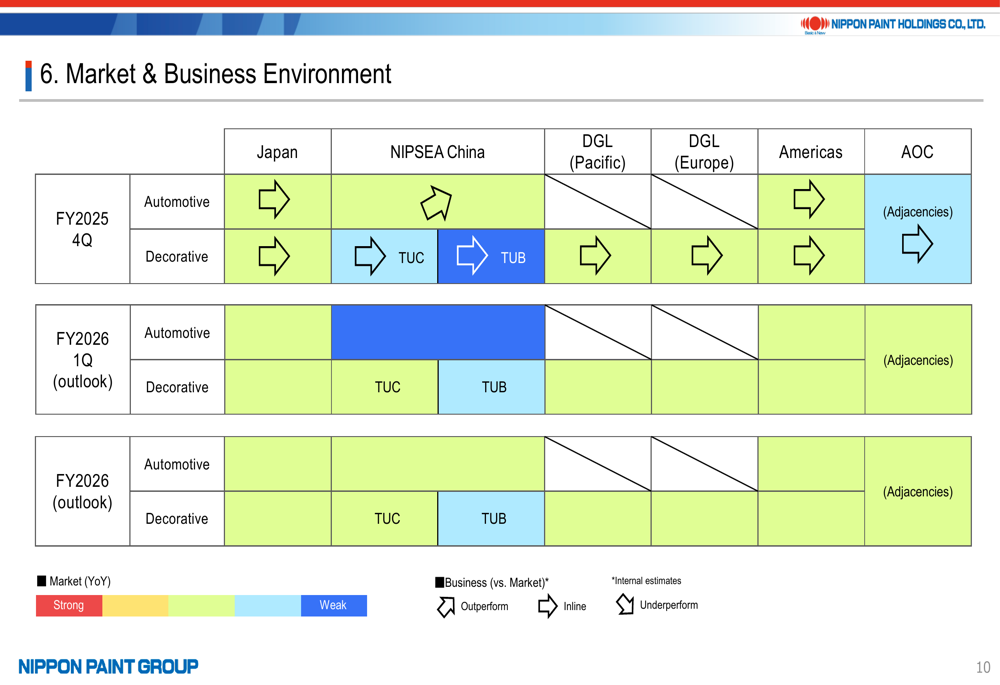Click the Americas Automotive arrow in FY2025 4Q

pyautogui.click(x=809, y=199)
